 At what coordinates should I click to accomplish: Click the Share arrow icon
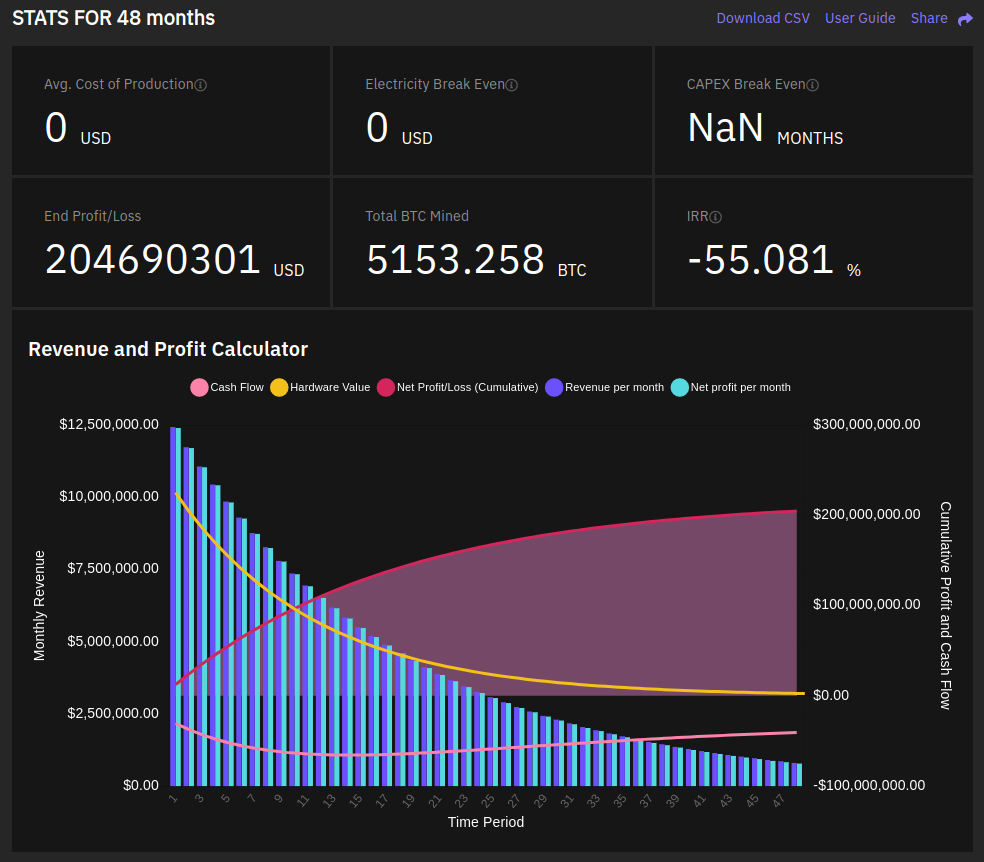pos(965,19)
